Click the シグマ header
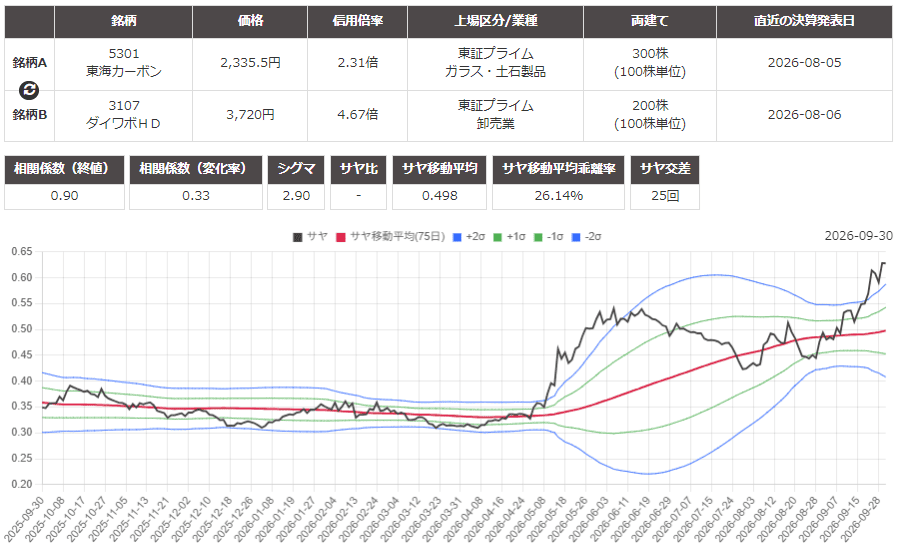The width and height of the screenshot is (897, 546). tap(296, 169)
